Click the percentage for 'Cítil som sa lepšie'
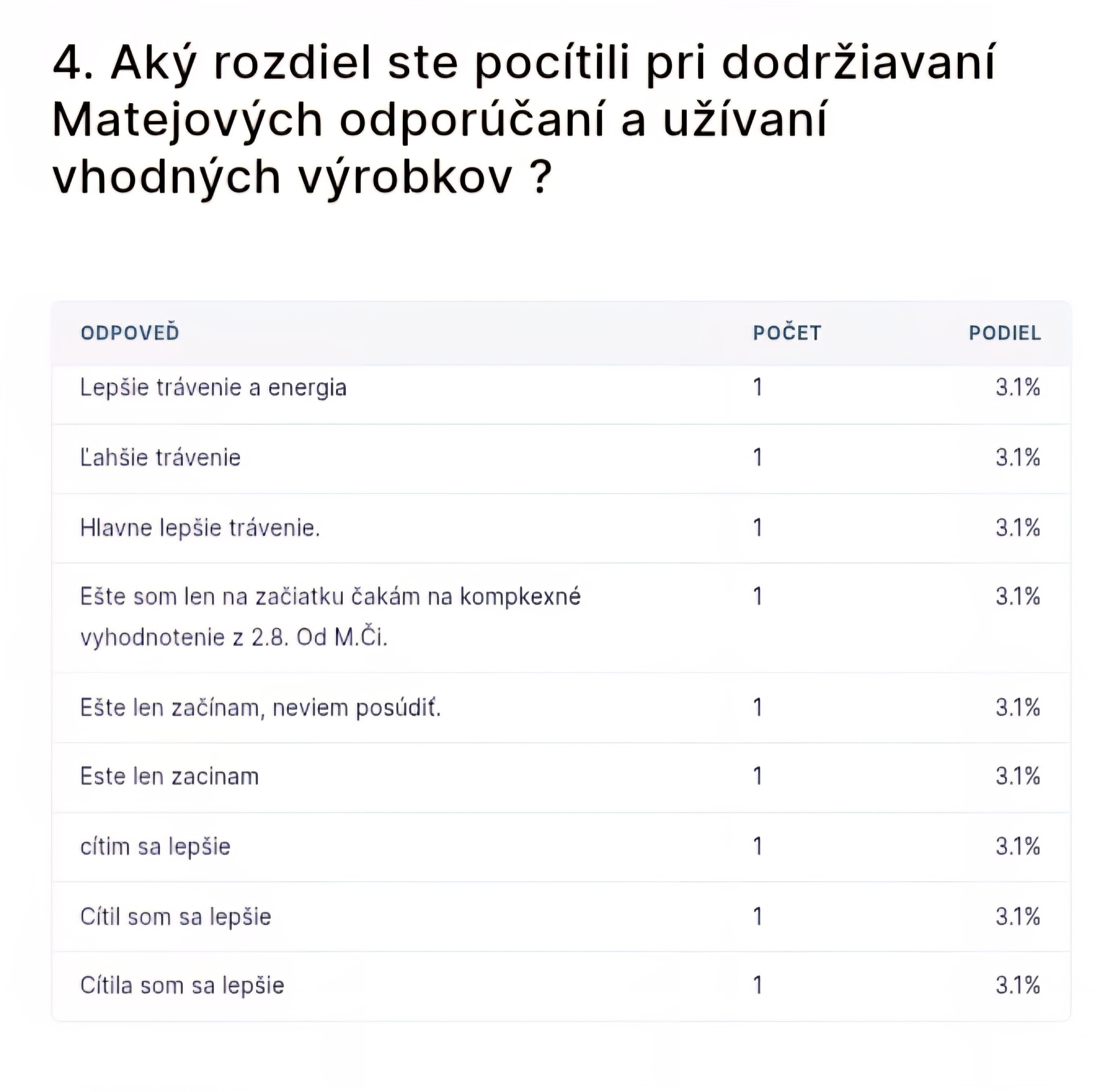This screenshot has width=1105, height=1092. coord(1017,917)
